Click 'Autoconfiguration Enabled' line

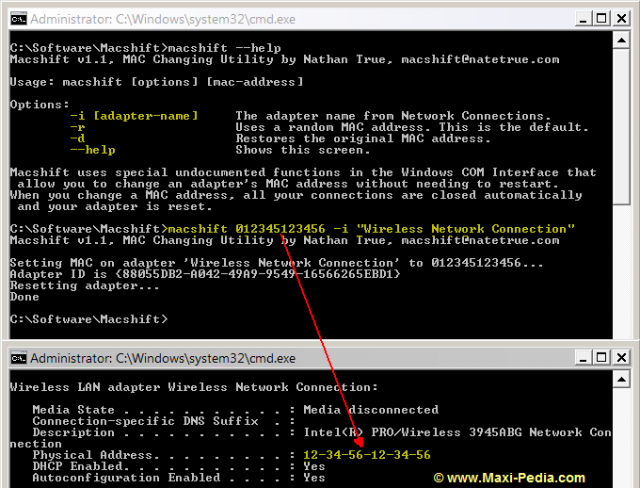[179, 478]
